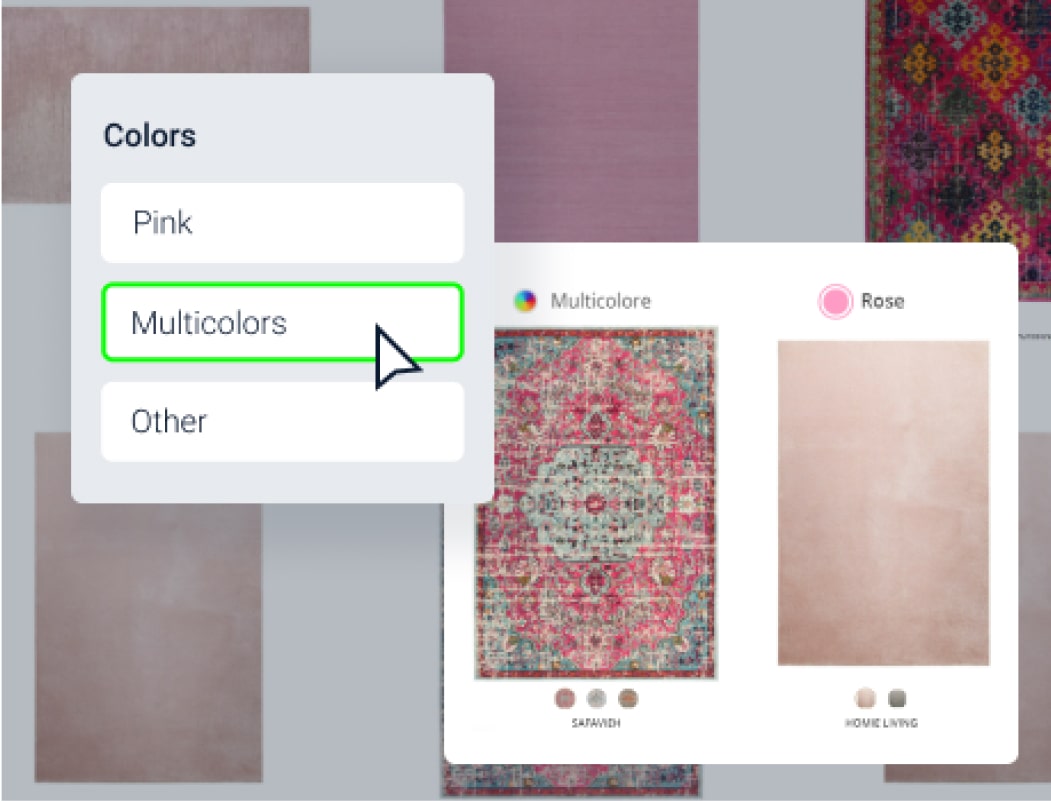Viewport: 1051px width, 801px height.
Task: Click the rainbow Multicolore circle icon
Action: click(526, 301)
